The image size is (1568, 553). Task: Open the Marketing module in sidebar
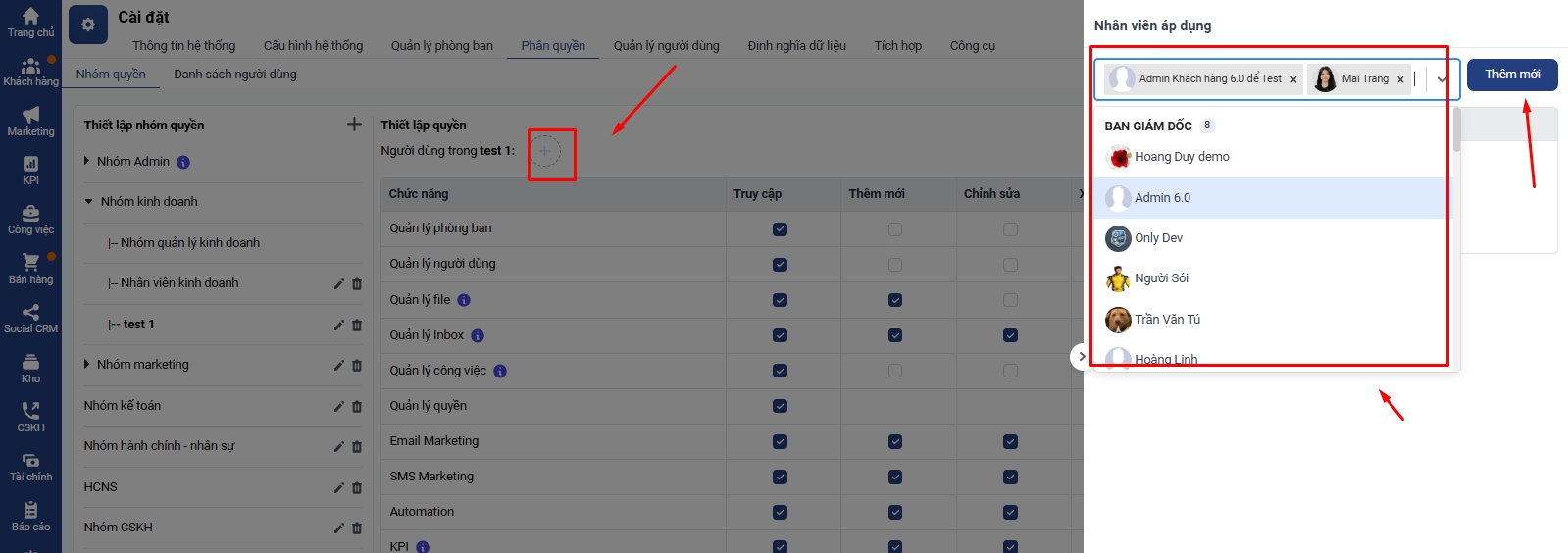tap(30, 122)
